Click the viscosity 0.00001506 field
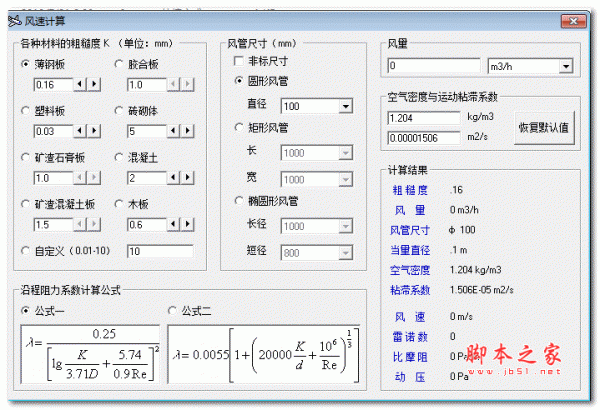 424,138
